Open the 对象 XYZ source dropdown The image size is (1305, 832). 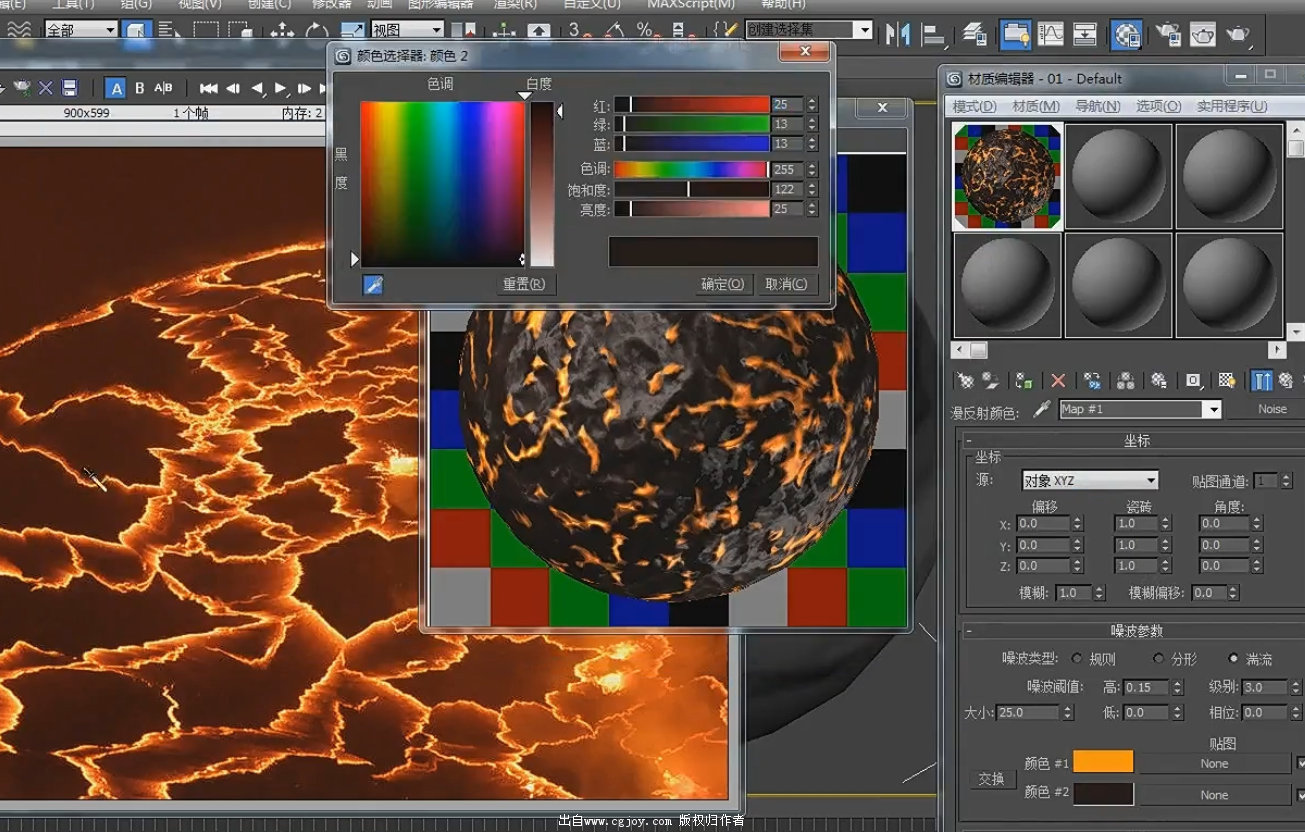[1090, 481]
